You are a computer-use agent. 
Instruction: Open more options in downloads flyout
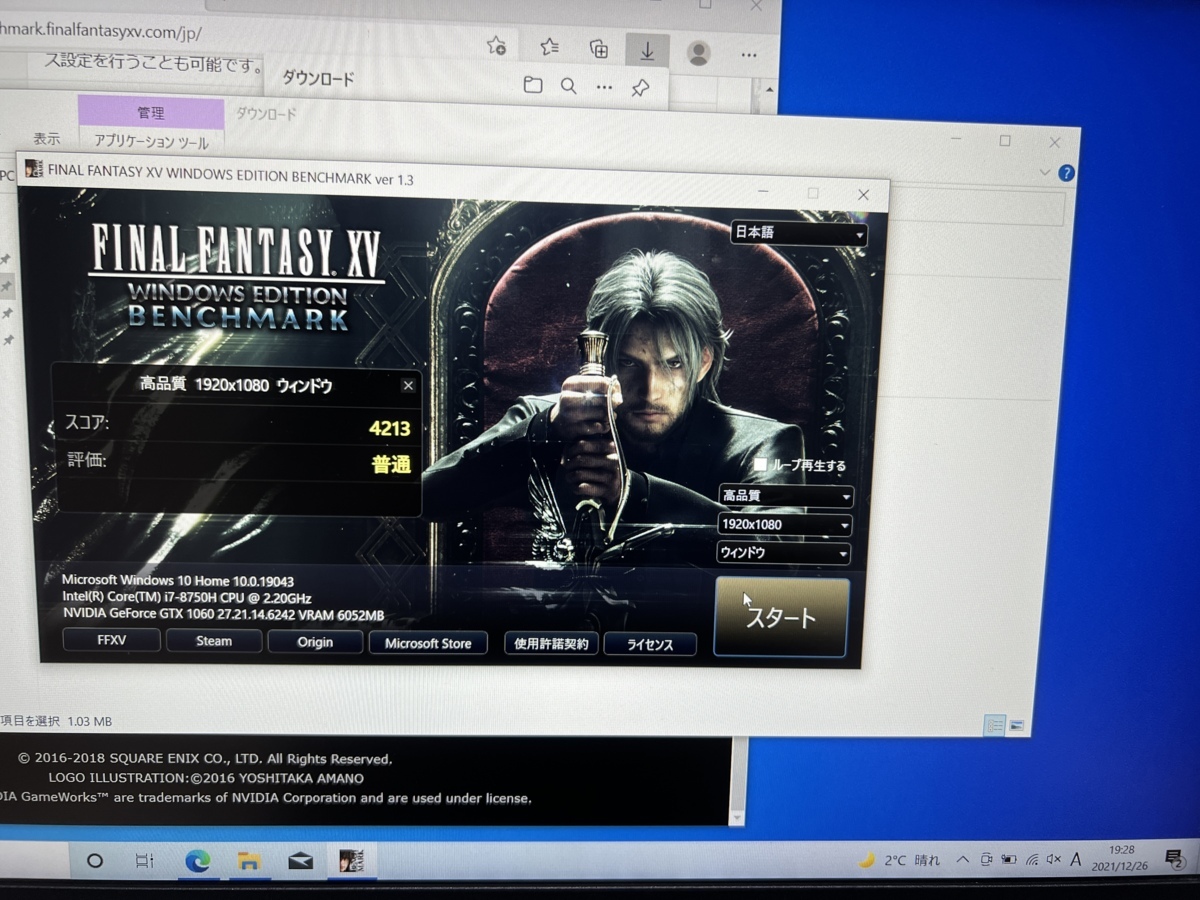[604, 87]
